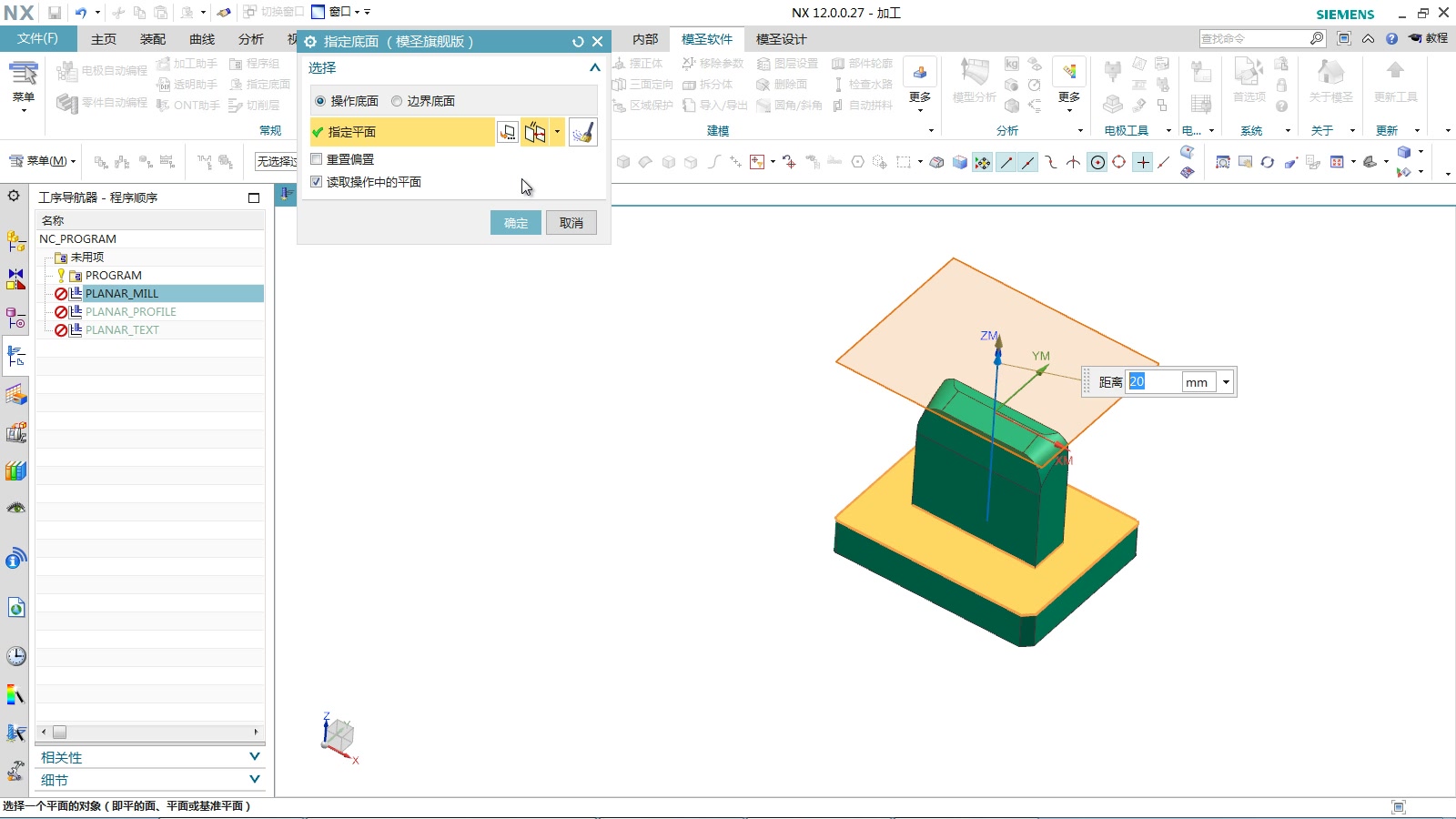1456x819 pixels.
Task: Click the large 菜单 button in ribbon
Action: tap(23, 86)
